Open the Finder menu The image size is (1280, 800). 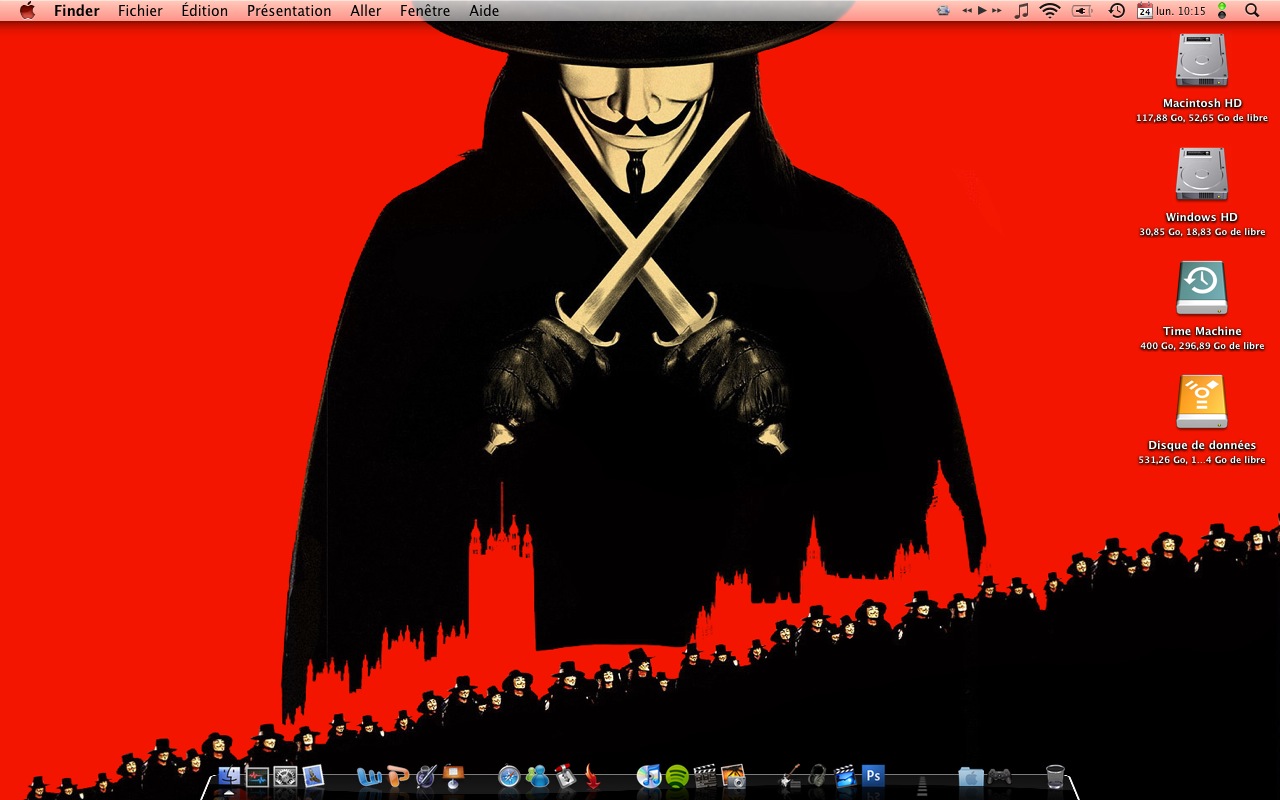(x=76, y=11)
